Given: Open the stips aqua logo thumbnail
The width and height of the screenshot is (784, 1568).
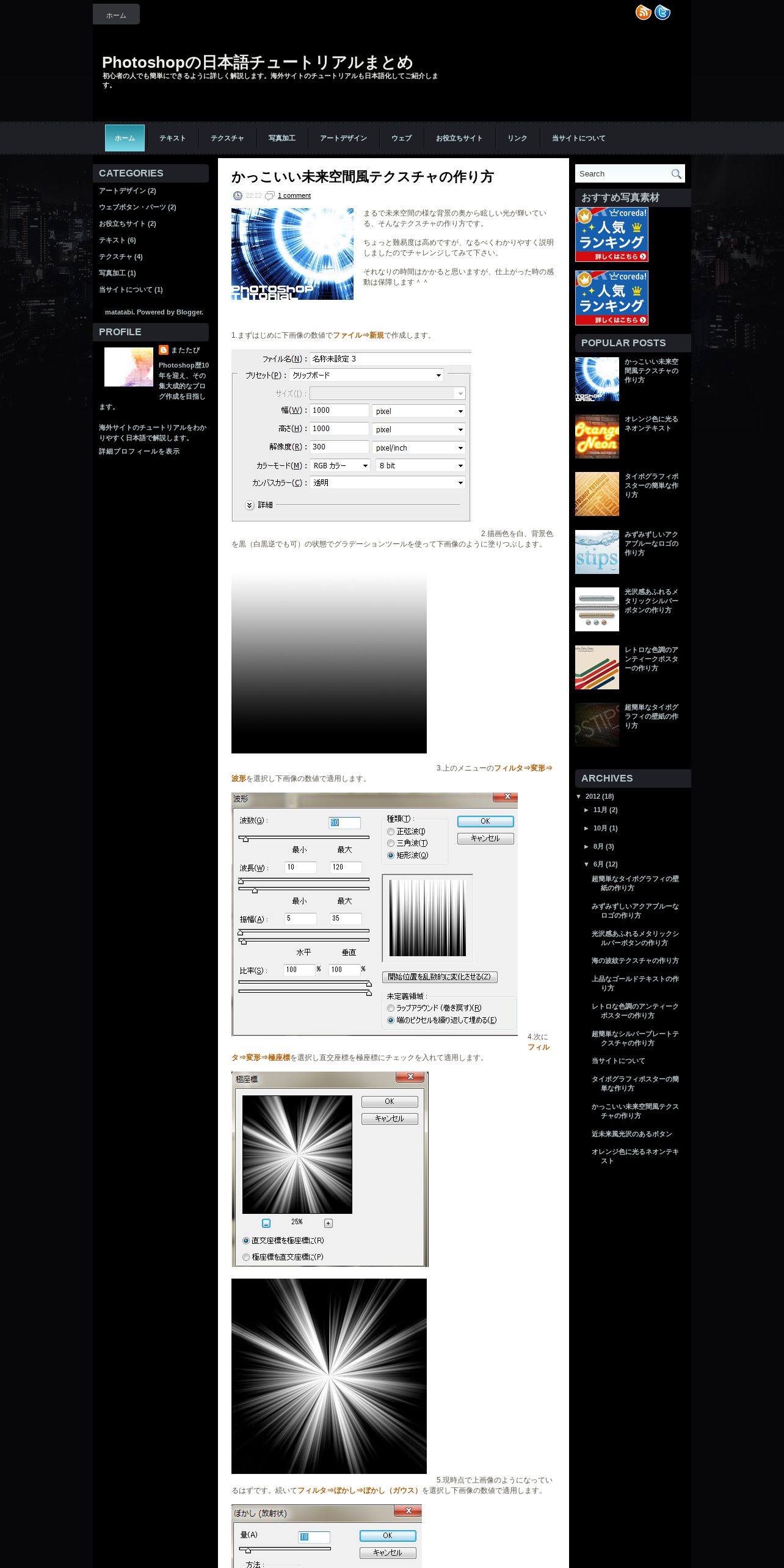Looking at the screenshot, I should (x=597, y=552).
